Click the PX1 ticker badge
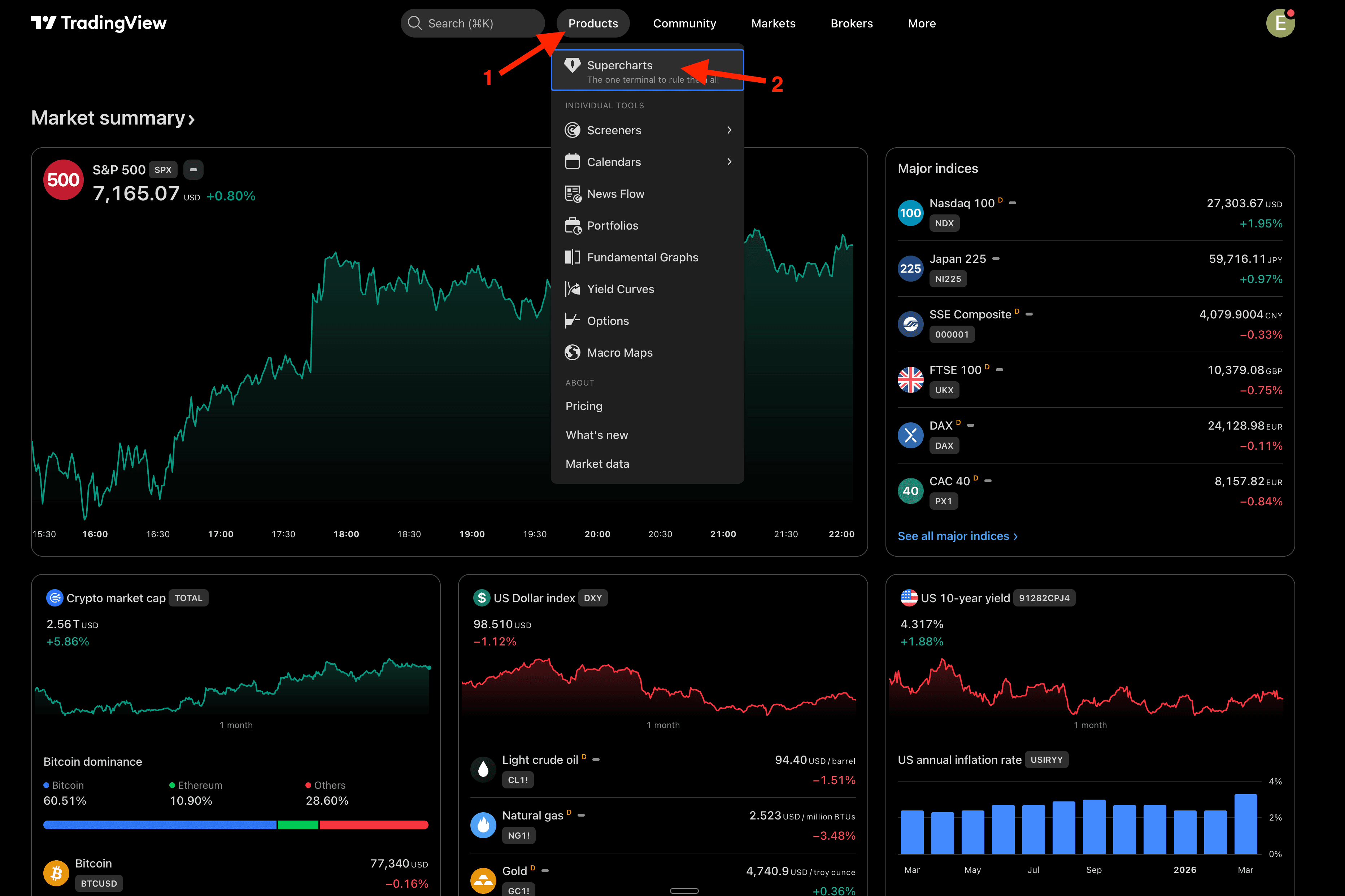Image resolution: width=1345 pixels, height=896 pixels. pos(943,501)
